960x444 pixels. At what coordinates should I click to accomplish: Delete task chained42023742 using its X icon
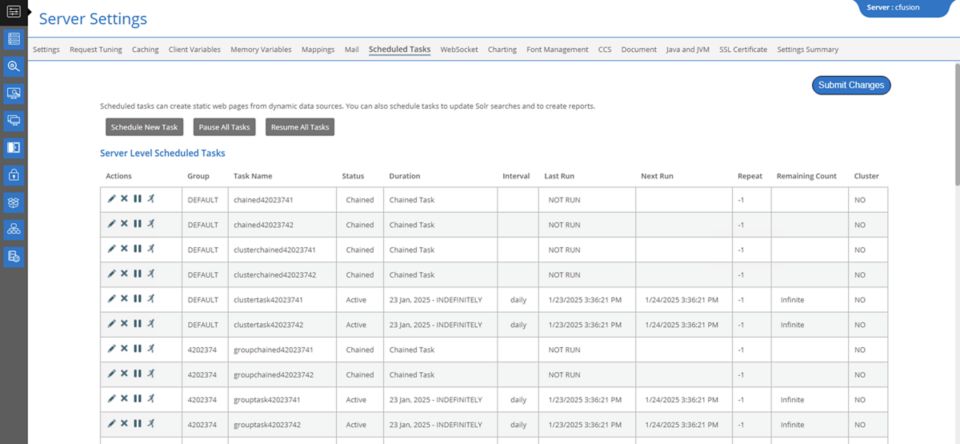coord(124,224)
